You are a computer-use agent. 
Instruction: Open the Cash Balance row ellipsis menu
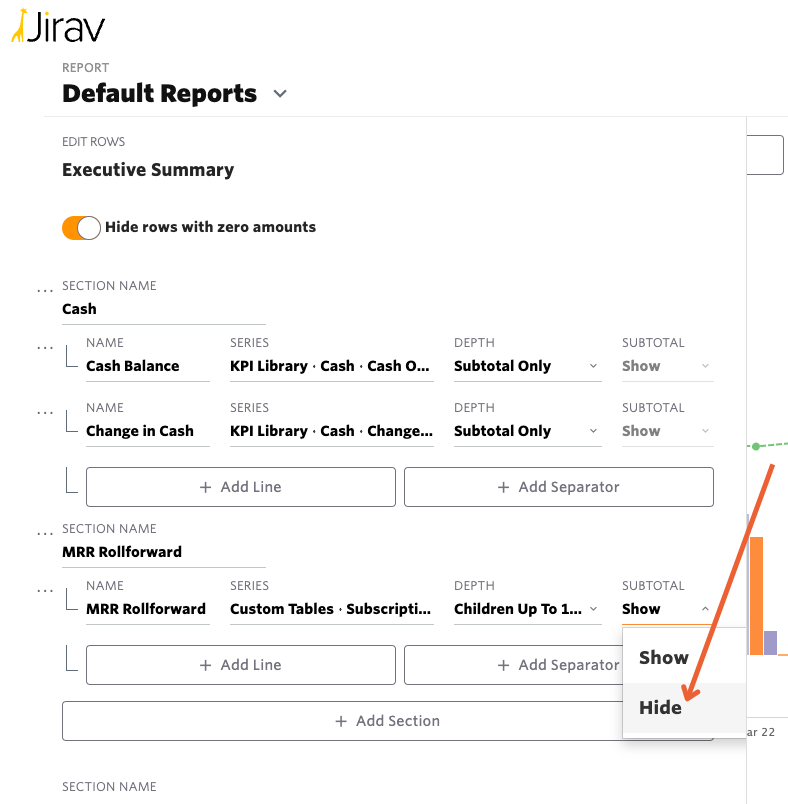click(44, 347)
